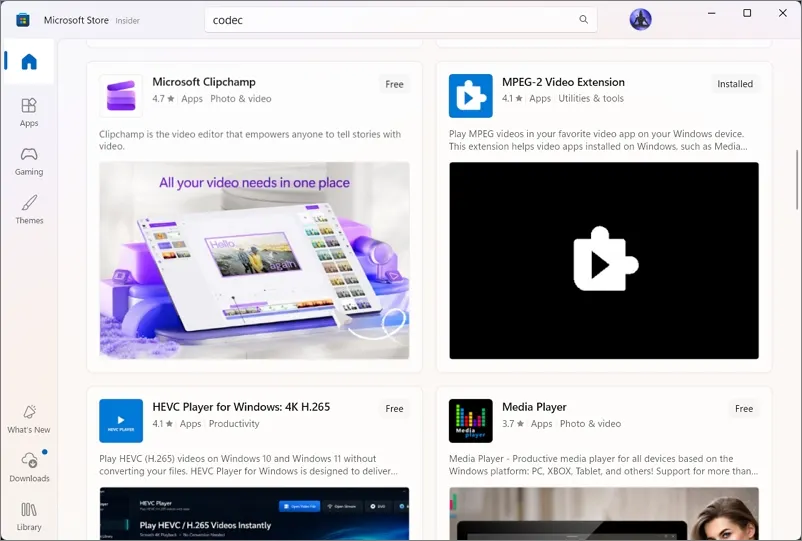Click the HEVC Player app icon

[x=121, y=420]
